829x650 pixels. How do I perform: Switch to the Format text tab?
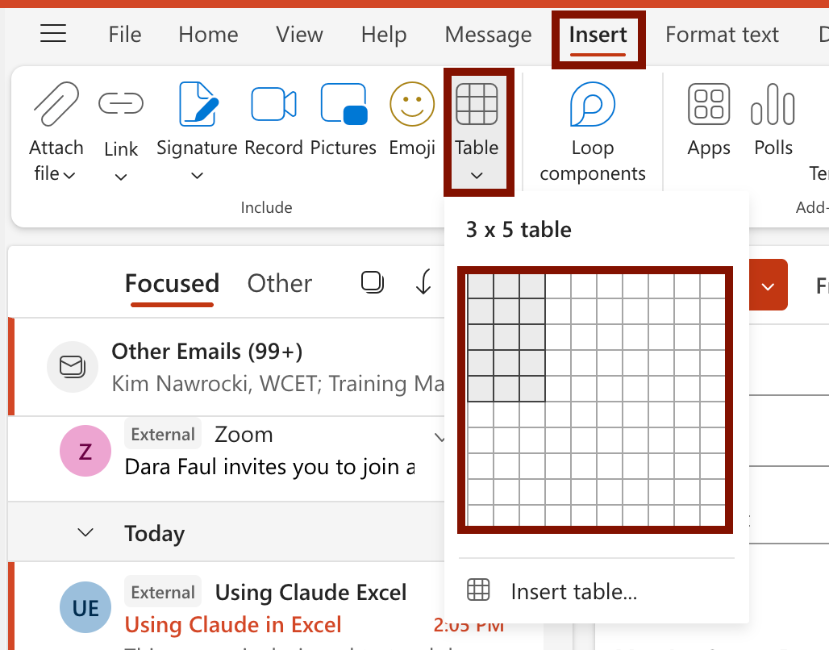point(721,34)
